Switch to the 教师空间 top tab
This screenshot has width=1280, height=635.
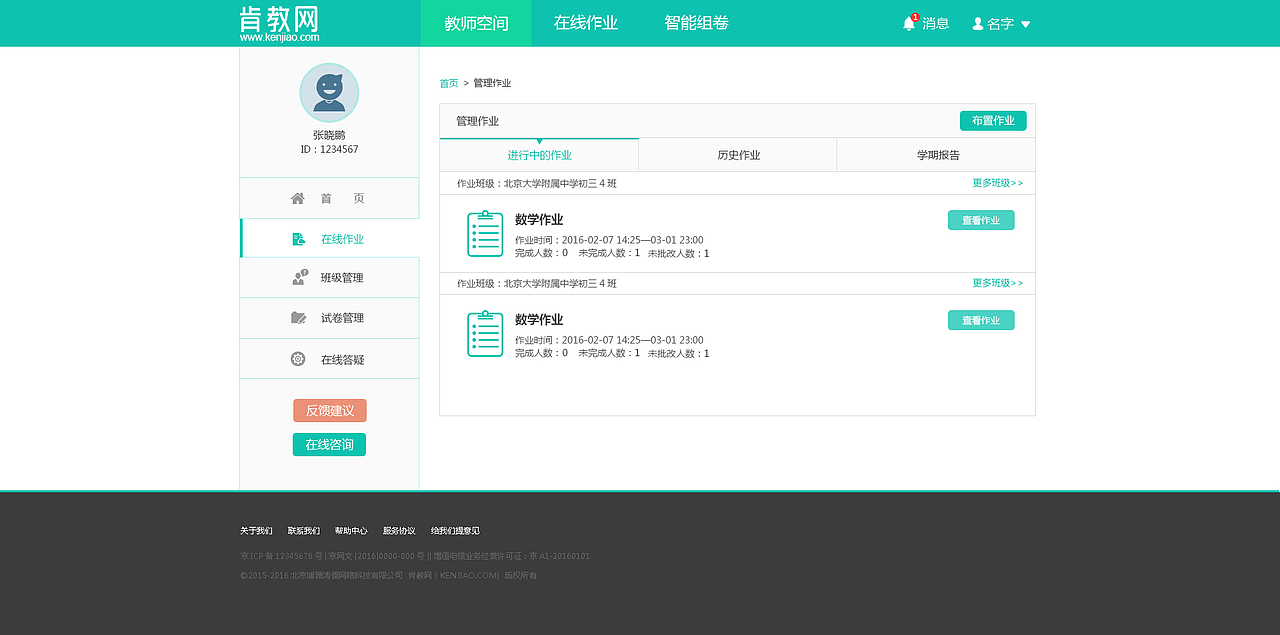[476, 23]
